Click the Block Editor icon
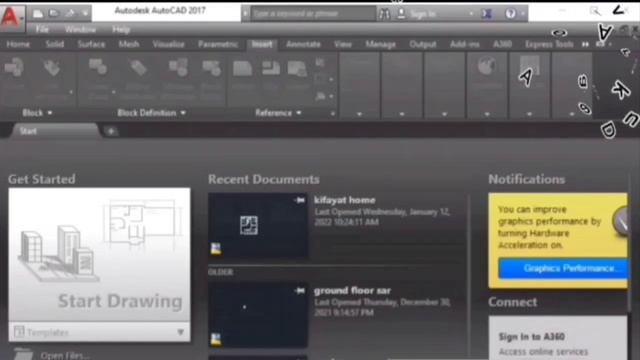 click(x=211, y=68)
